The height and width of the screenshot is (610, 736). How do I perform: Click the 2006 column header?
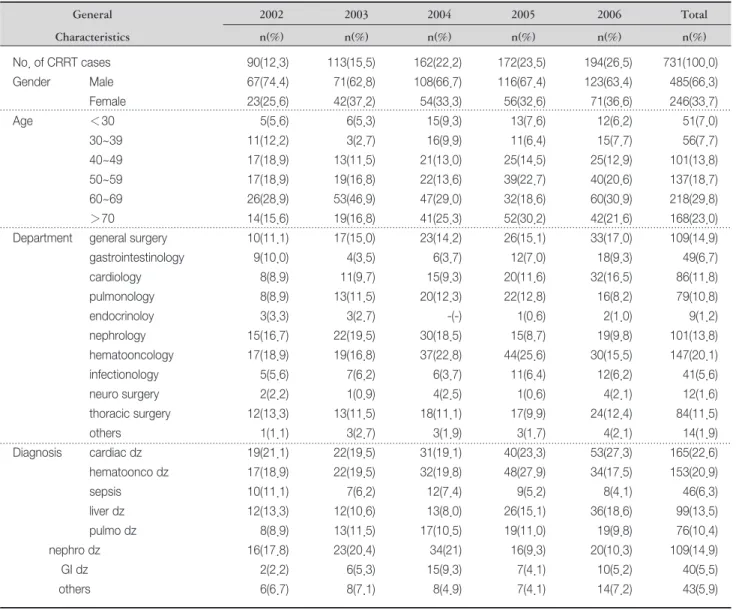click(x=609, y=15)
